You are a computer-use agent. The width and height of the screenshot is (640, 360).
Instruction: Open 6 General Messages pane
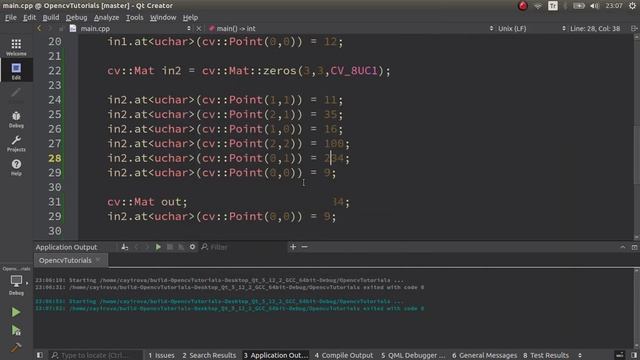tap(484, 355)
